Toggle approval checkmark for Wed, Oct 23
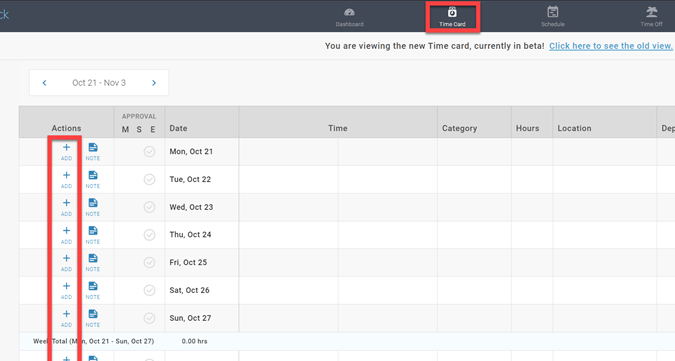The width and height of the screenshot is (675, 361). coord(149,207)
